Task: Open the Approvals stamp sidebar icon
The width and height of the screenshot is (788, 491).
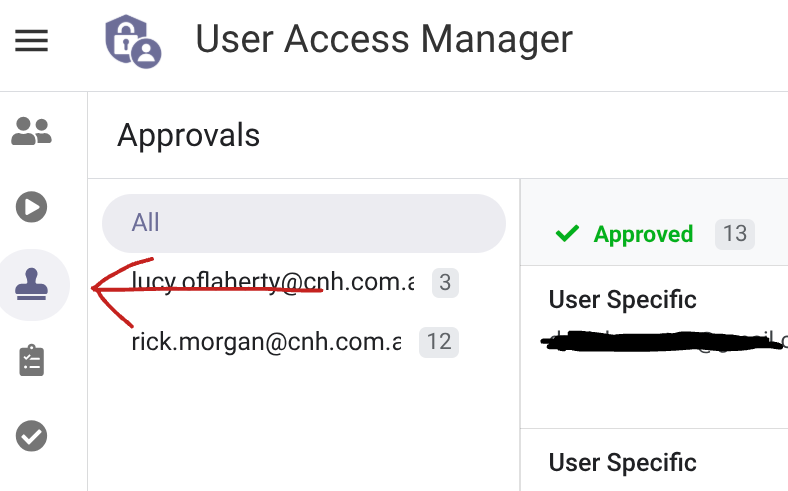Action: [x=33, y=285]
